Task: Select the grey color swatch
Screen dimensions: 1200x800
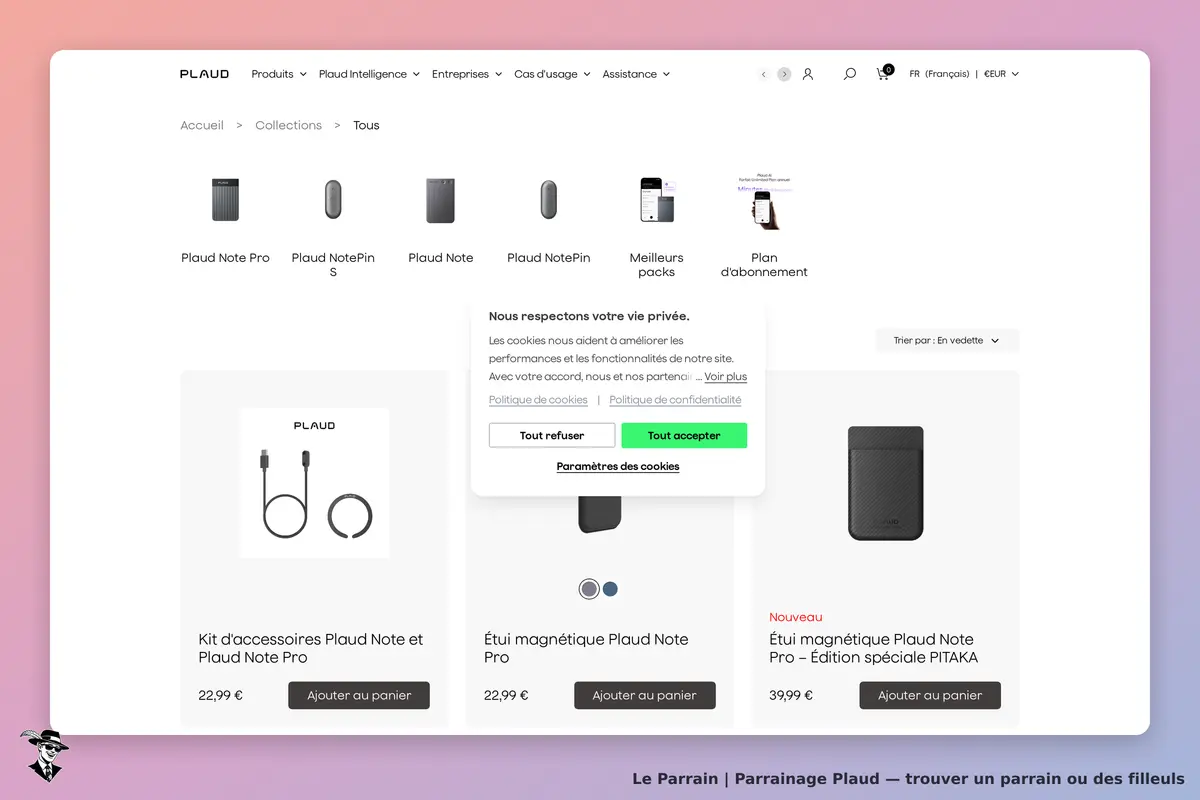Action: pos(589,589)
